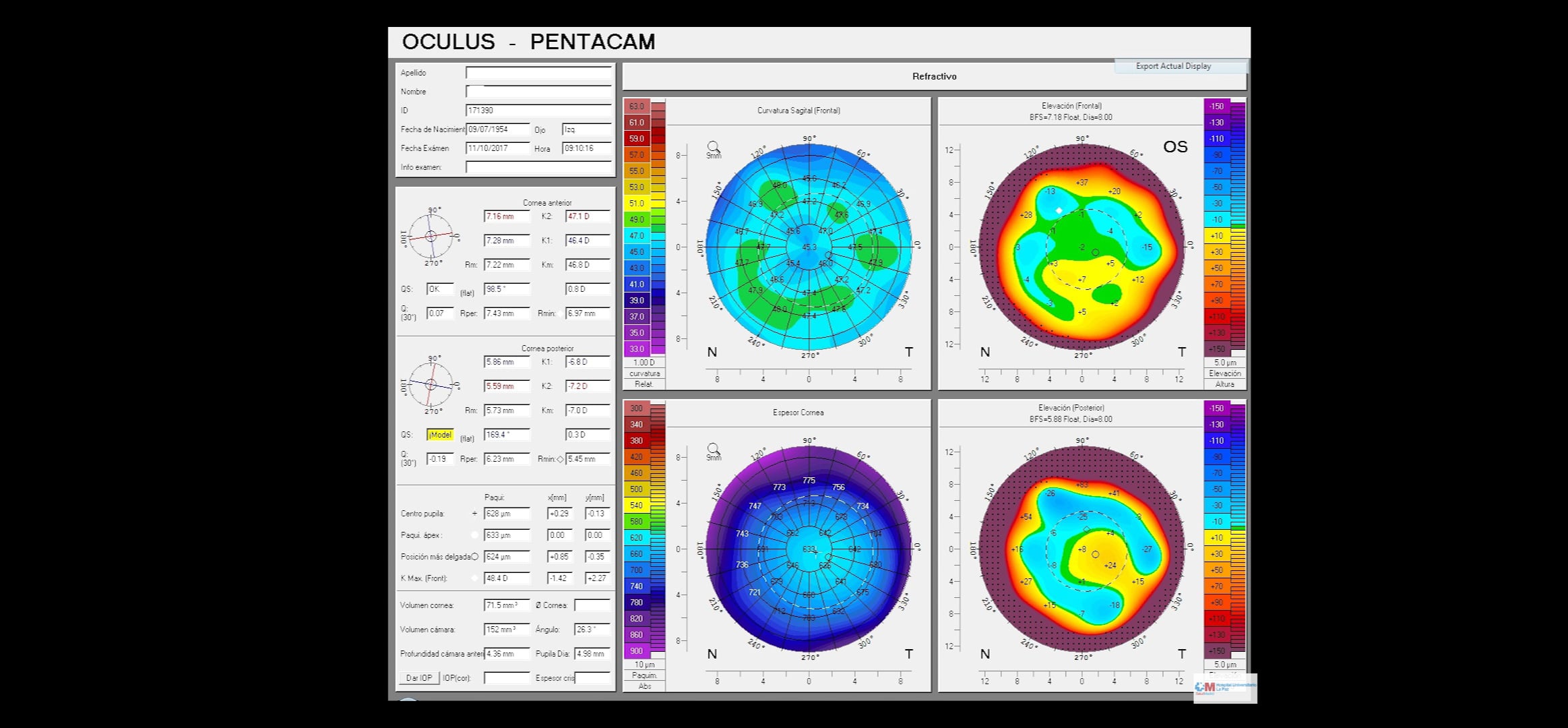
Task: Click the K Max. (Front) value 48.4 D
Action: pos(507,578)
